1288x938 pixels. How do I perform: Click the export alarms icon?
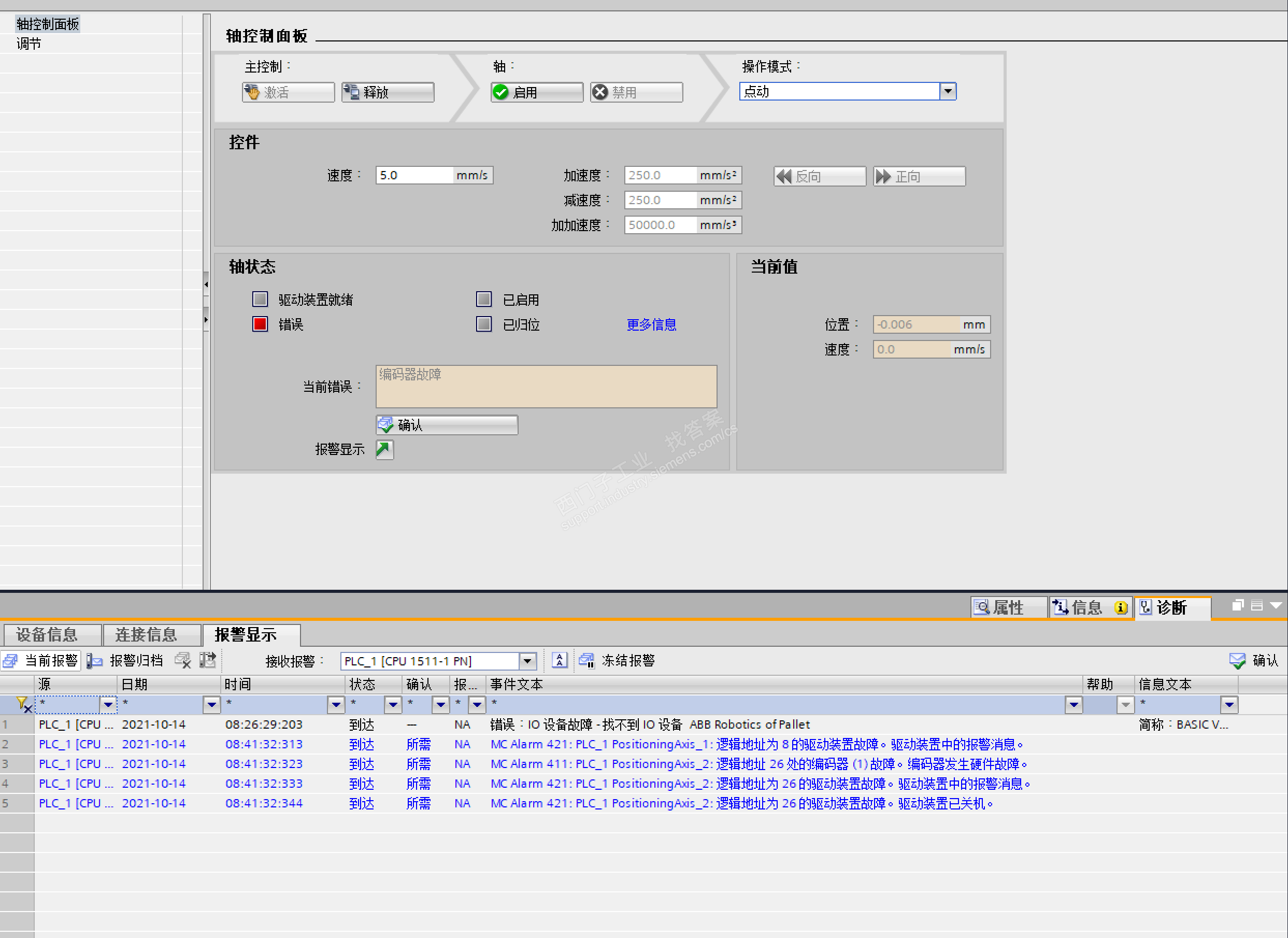click(x=208, y=660)
